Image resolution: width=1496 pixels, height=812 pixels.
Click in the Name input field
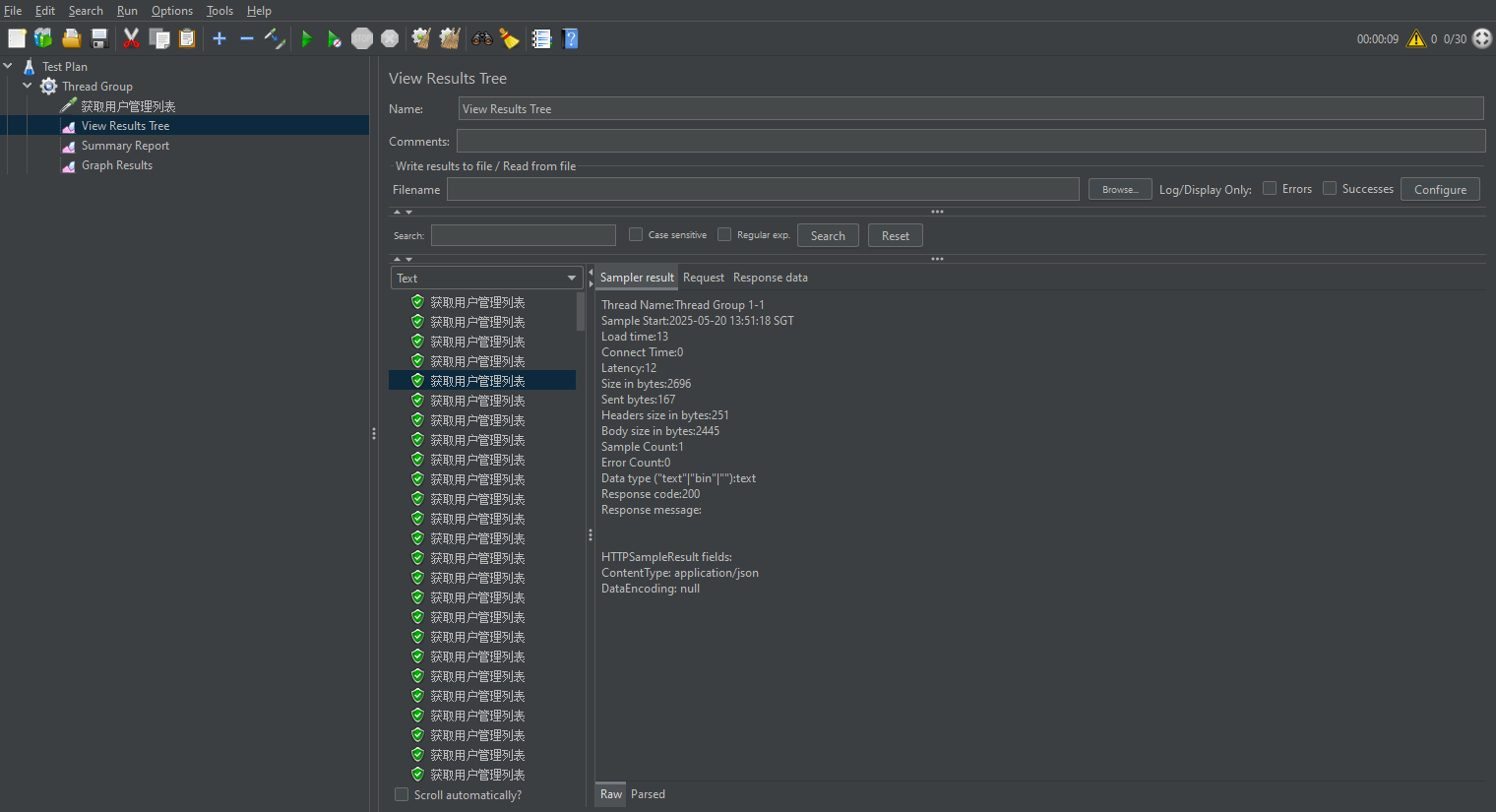coord(971,108)
